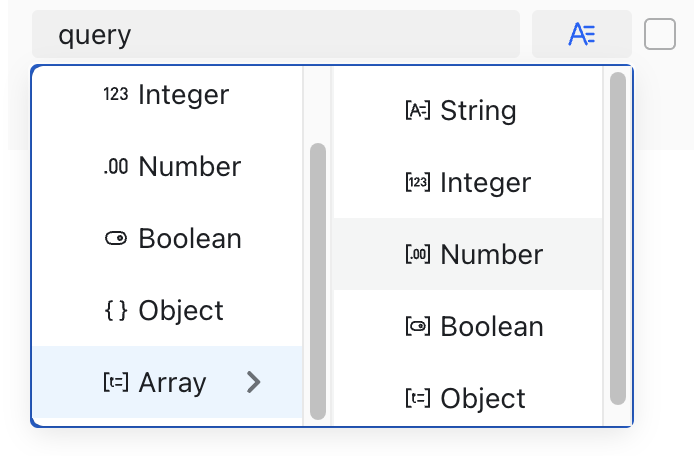Click the bracketed .00 Number array icon

coord(417,254)
